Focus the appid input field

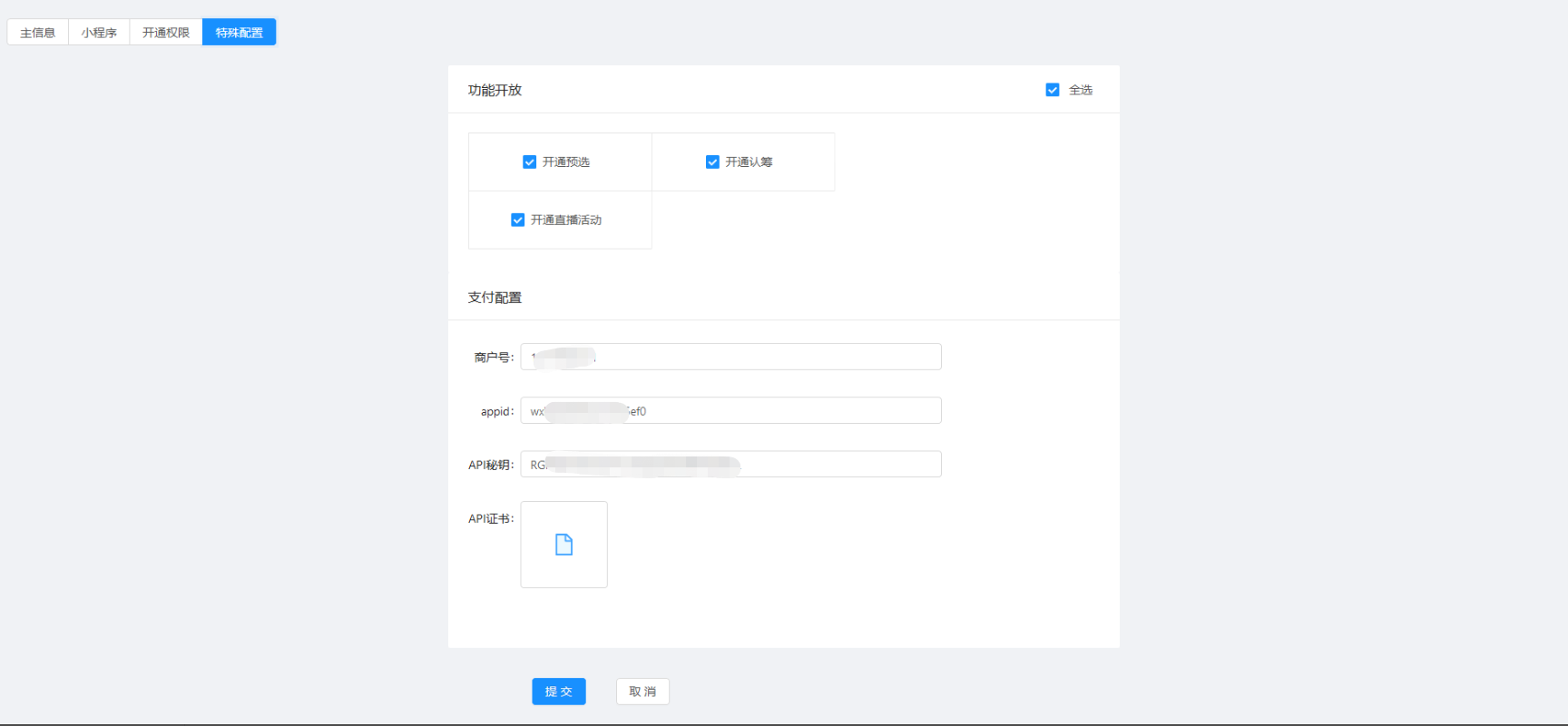[x=730, y=410]
